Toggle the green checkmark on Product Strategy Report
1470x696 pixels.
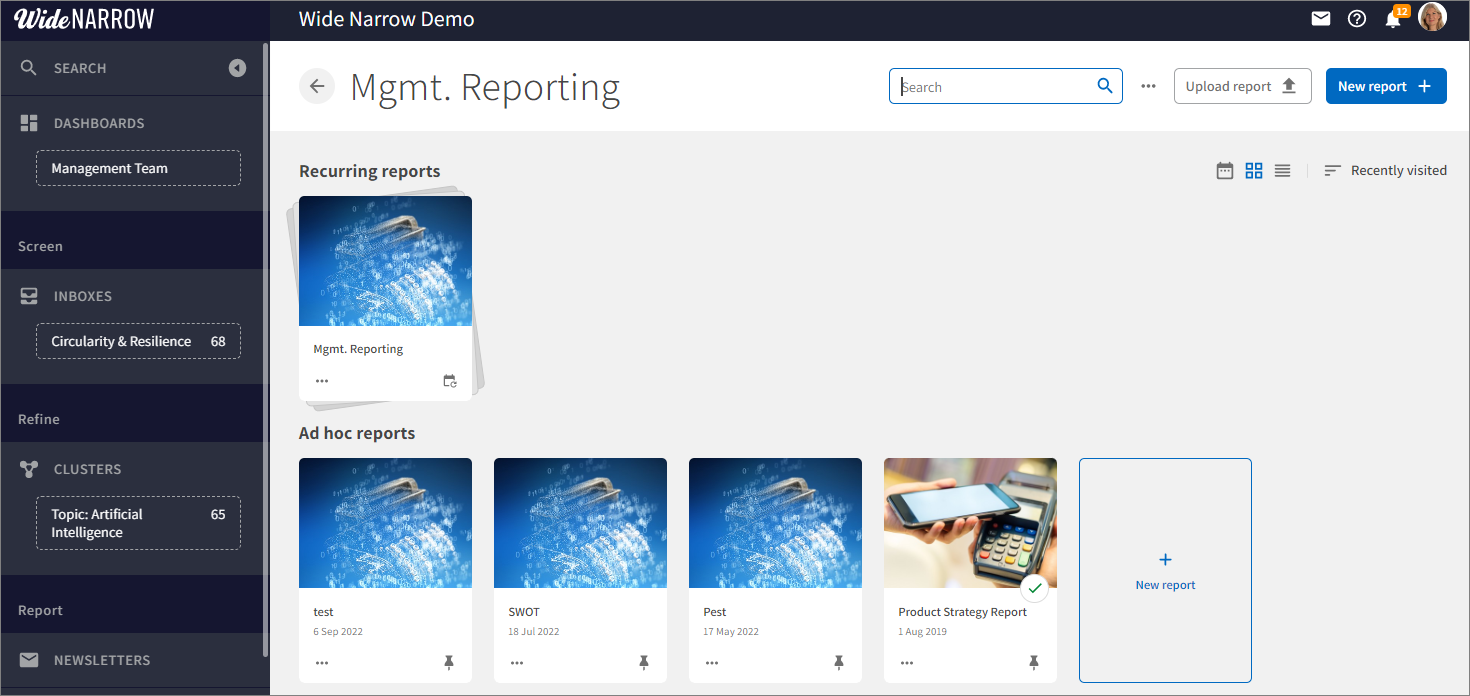1035,588
